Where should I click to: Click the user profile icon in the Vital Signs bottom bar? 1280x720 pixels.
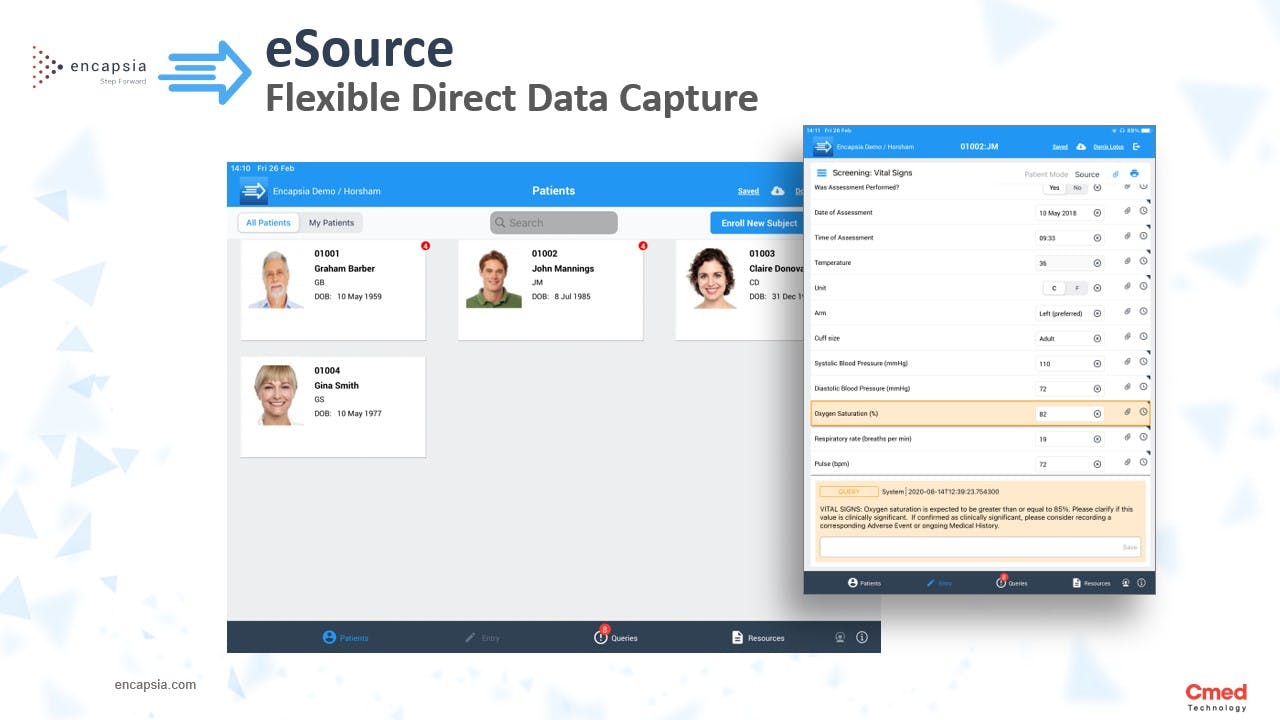1126,583
